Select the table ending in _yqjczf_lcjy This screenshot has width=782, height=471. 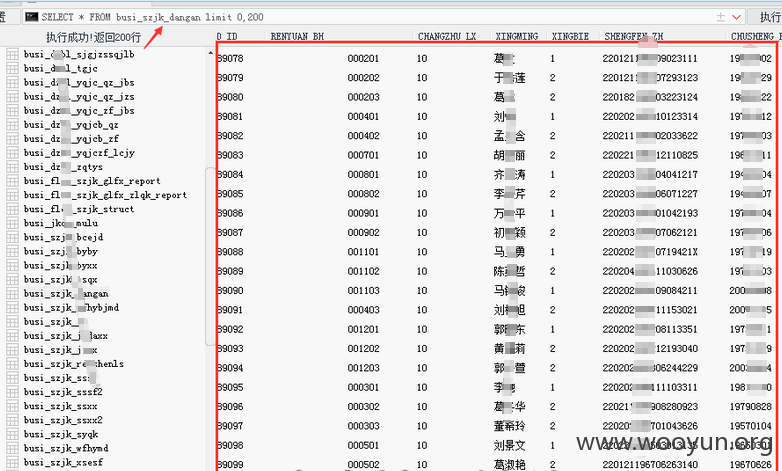click(79, 153)
